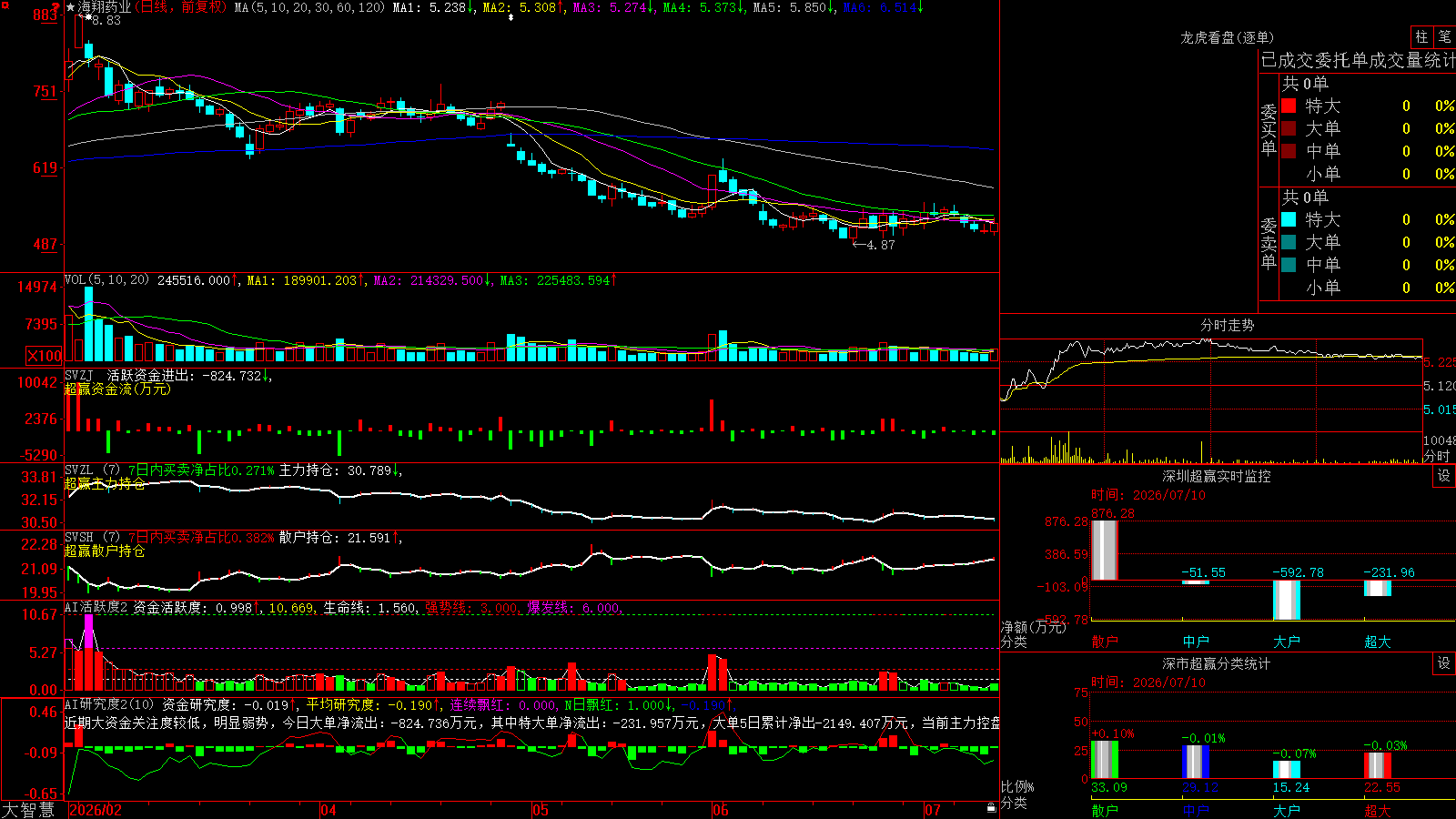1456x819 pixels.
Task: Click the red 特大 swatch under 委买单
Action: click(1289, 106)
